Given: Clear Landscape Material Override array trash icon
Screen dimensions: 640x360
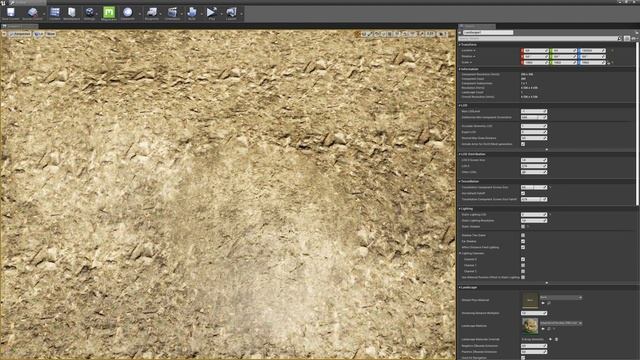Looking at the screenshot, I should pyautogui.click(x=556, y=339).
